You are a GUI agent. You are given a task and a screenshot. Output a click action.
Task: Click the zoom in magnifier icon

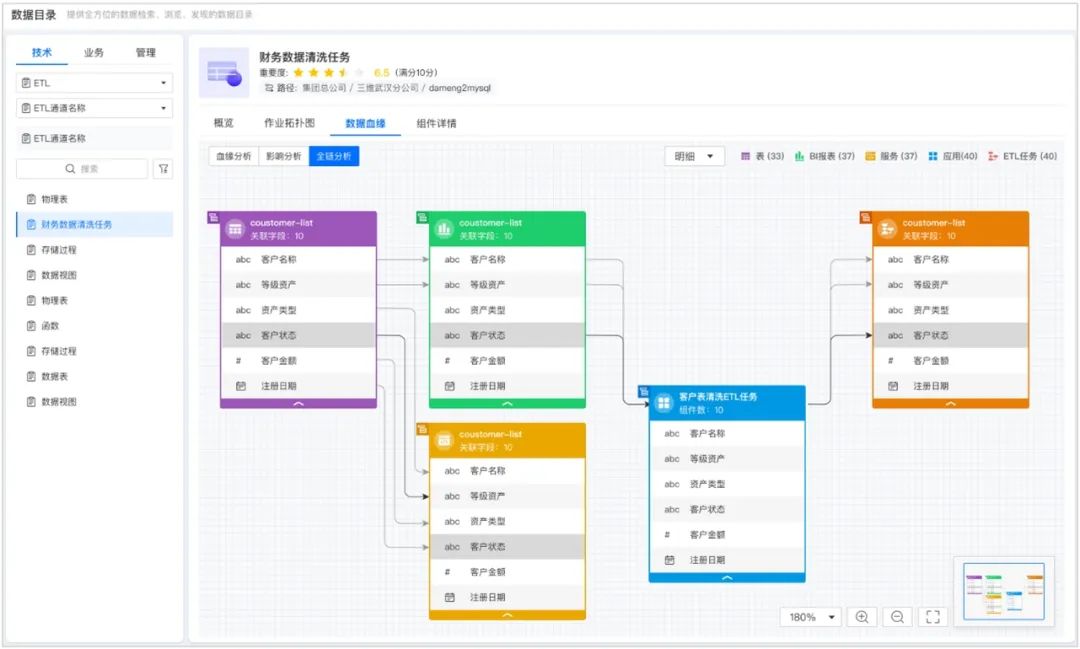[862, 617]
